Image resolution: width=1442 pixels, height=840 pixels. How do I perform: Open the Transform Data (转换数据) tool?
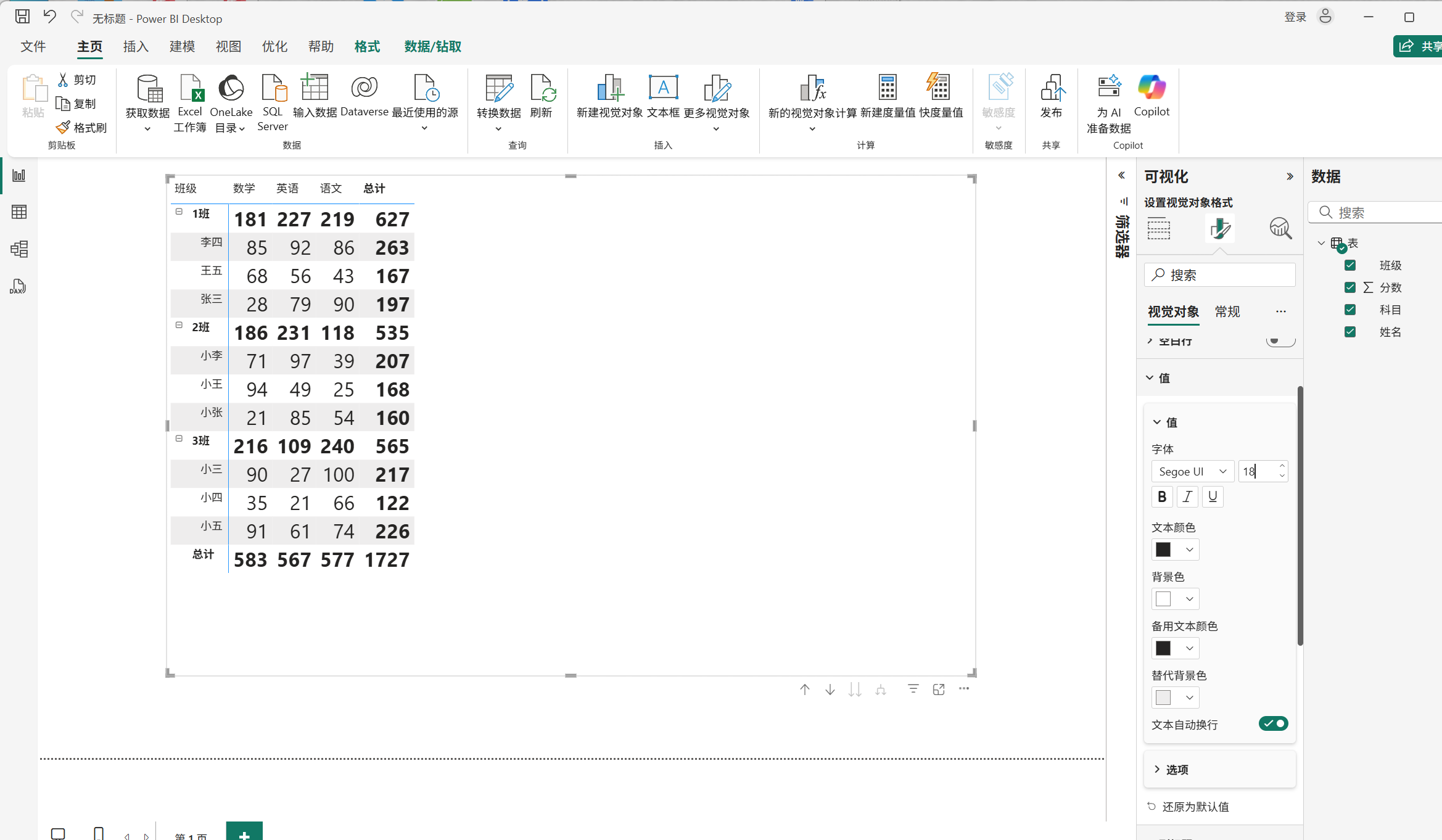(498, 89)
